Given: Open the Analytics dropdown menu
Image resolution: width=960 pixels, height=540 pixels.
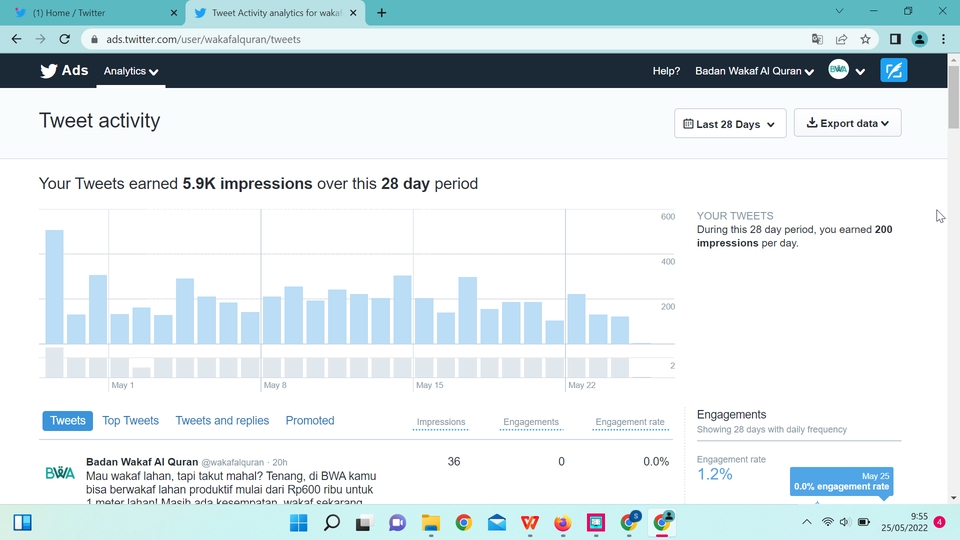Looking at the screenshot, I should [x=130, y=71].
